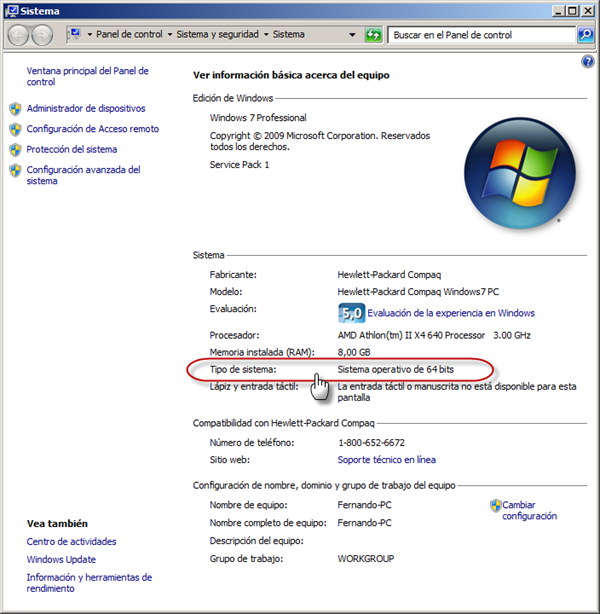Click the Forward navigation arrow button
Viewport: 600px width, 614px height.
pyautogui.click(x=42, y=35)
